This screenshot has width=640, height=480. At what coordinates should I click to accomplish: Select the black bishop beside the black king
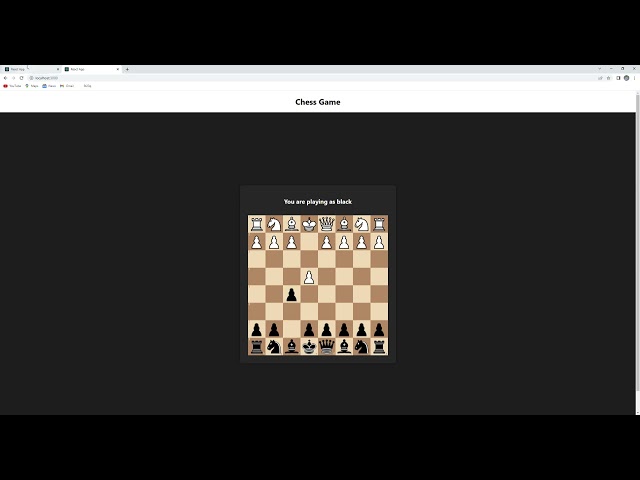point(292,347)
